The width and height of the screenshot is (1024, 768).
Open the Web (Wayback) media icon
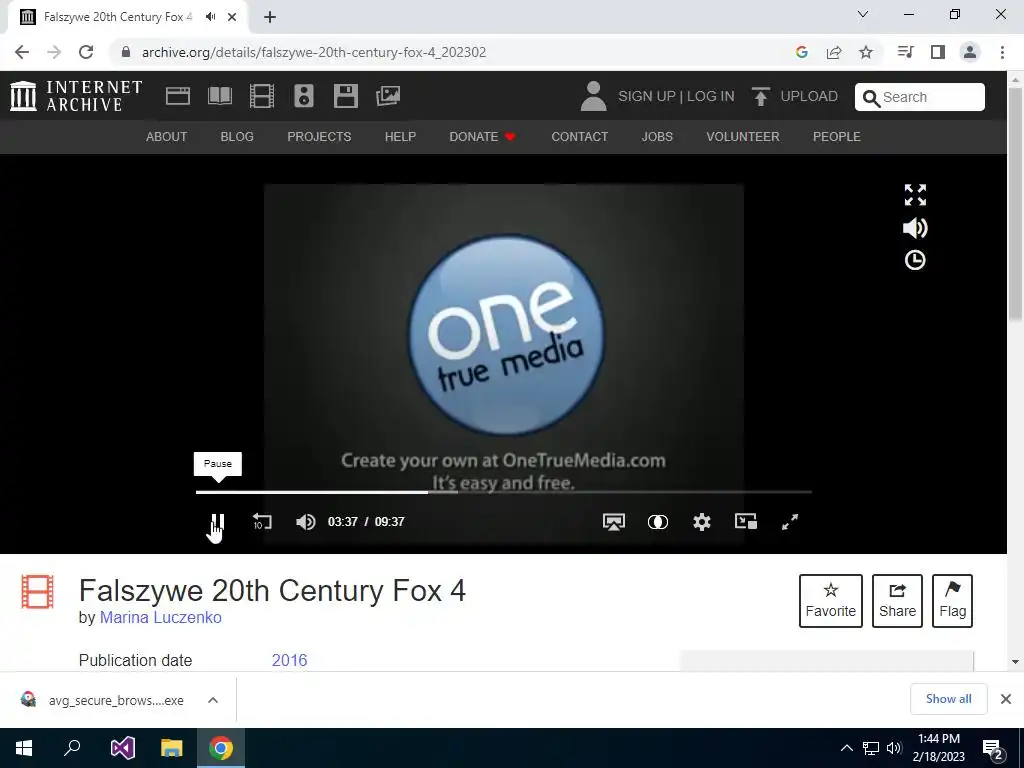point(178,96)
